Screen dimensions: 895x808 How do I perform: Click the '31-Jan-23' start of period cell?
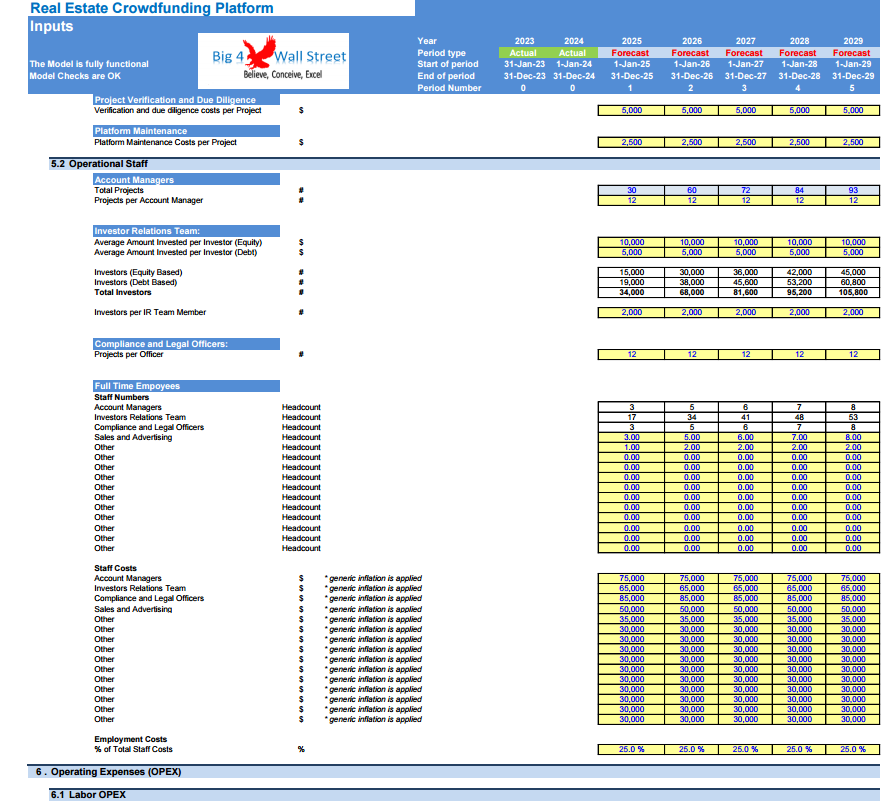pyautogui.click(x=524, y=64)
